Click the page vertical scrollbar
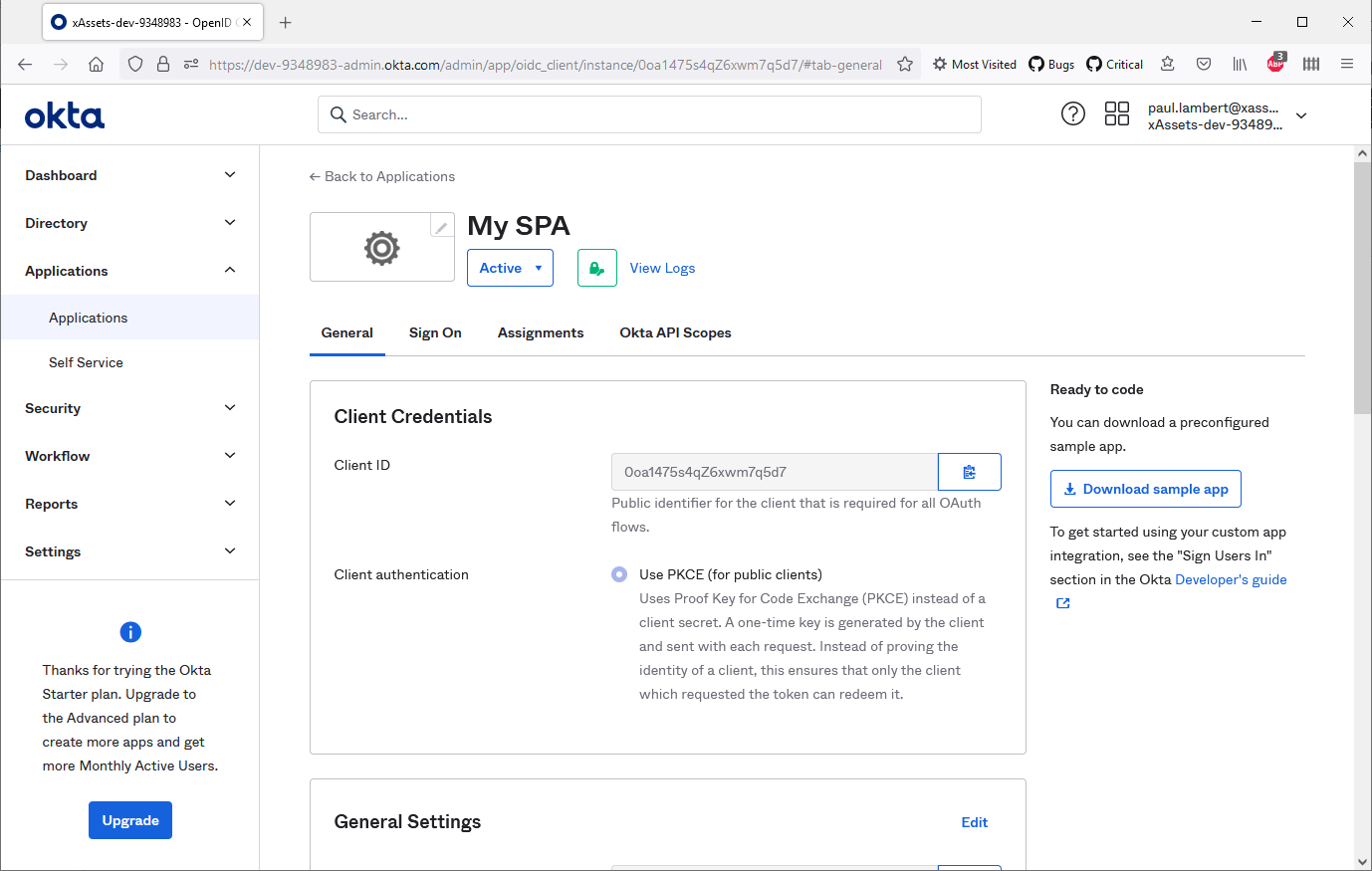The image size is (1372, 871). tap(1362, 289)
